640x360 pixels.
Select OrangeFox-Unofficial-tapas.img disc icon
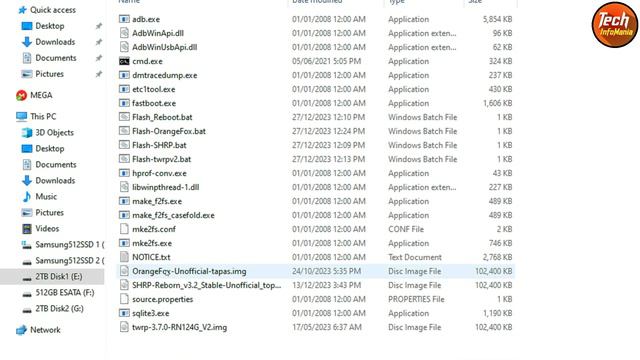(x=124, y=271)
